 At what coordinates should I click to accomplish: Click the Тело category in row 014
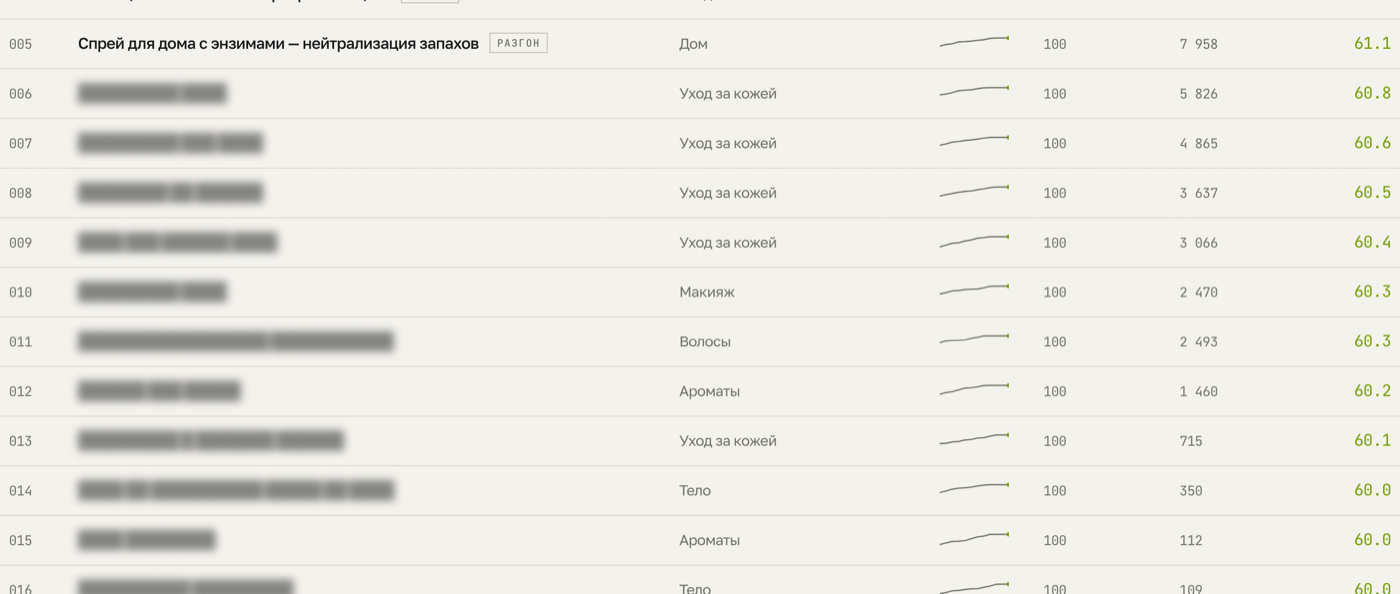pyautogui.click(x=695, y=490)
